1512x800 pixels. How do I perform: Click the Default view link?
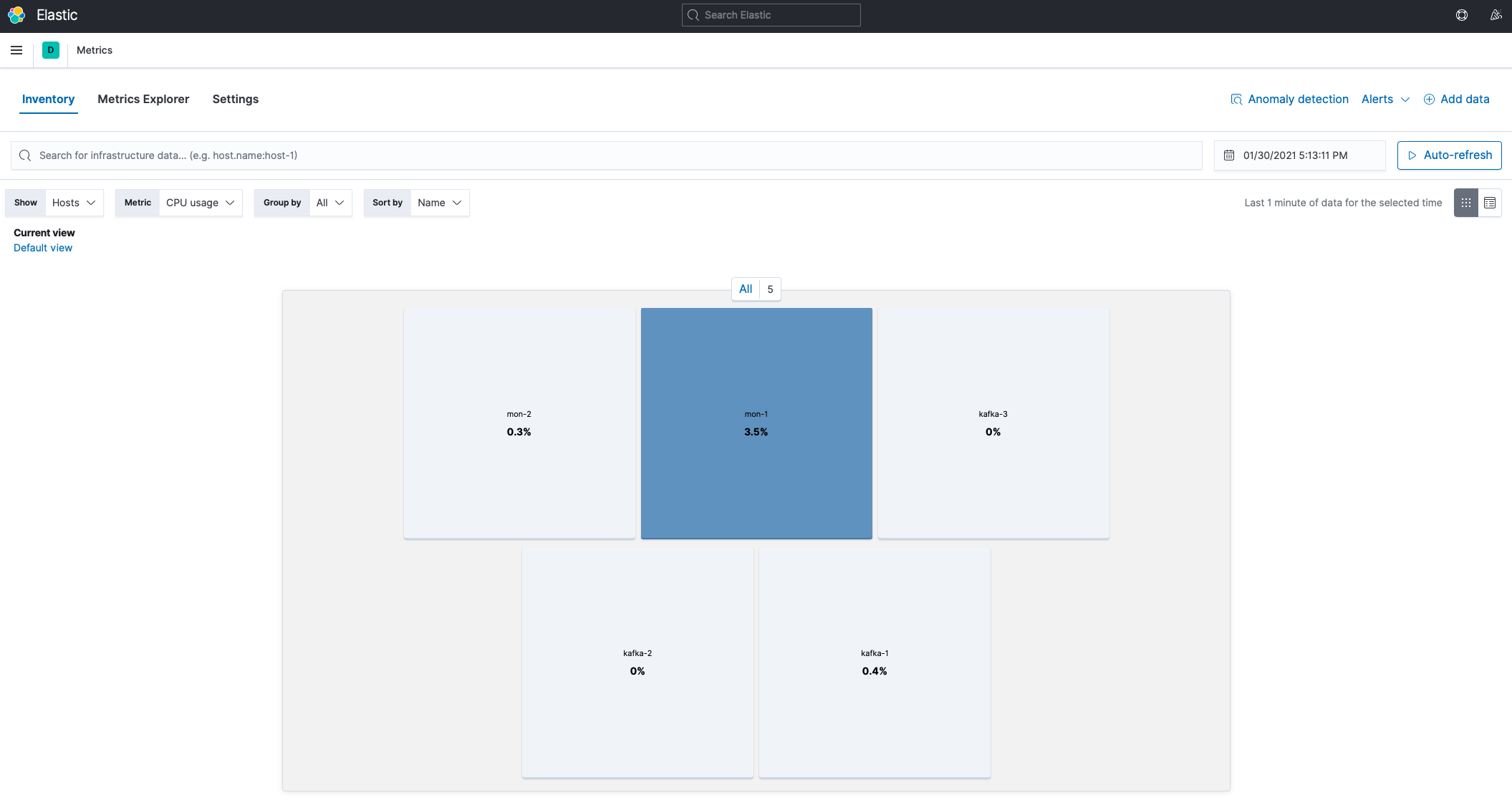[43, 248]
